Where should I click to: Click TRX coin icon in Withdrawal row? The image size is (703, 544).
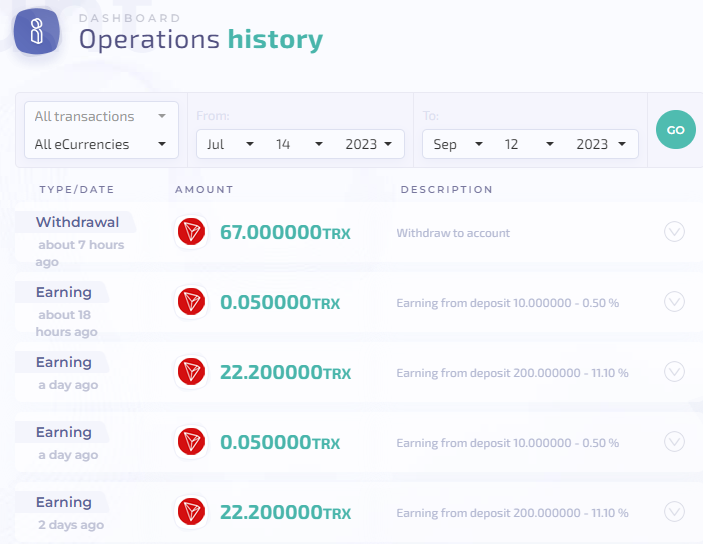(x=191, y=232)
